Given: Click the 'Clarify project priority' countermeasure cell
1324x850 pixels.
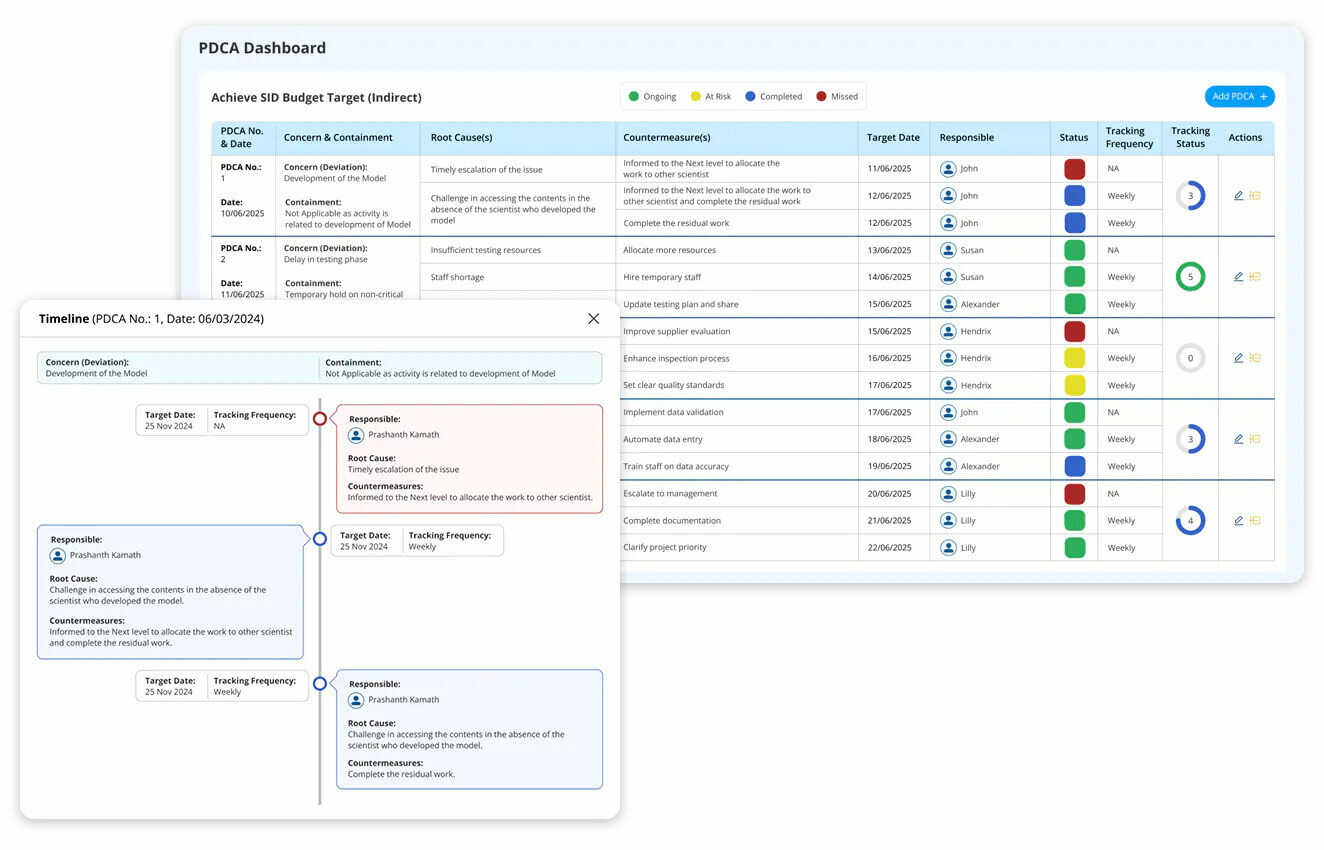Looking at the screenshot, I should tap(737, 547).
